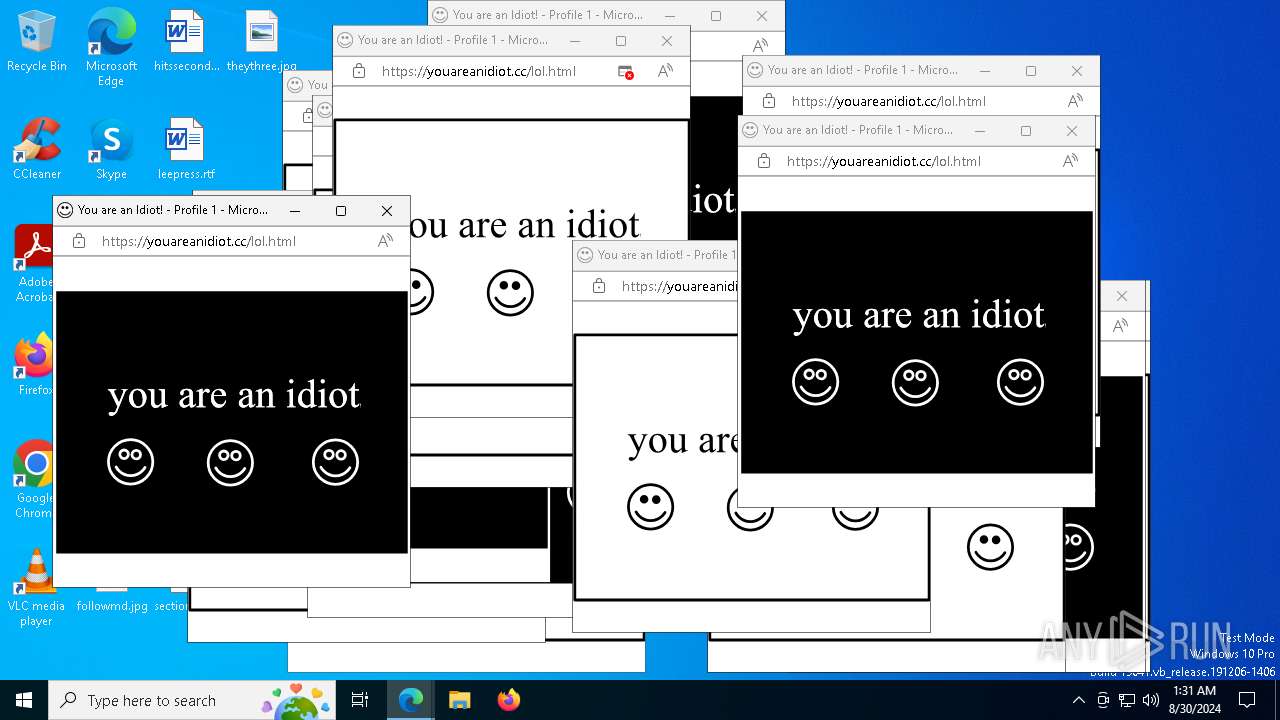Minimize the front-left black-page window
The width and height of the screenshot is (1280, 720).
(x=295, y=211)
